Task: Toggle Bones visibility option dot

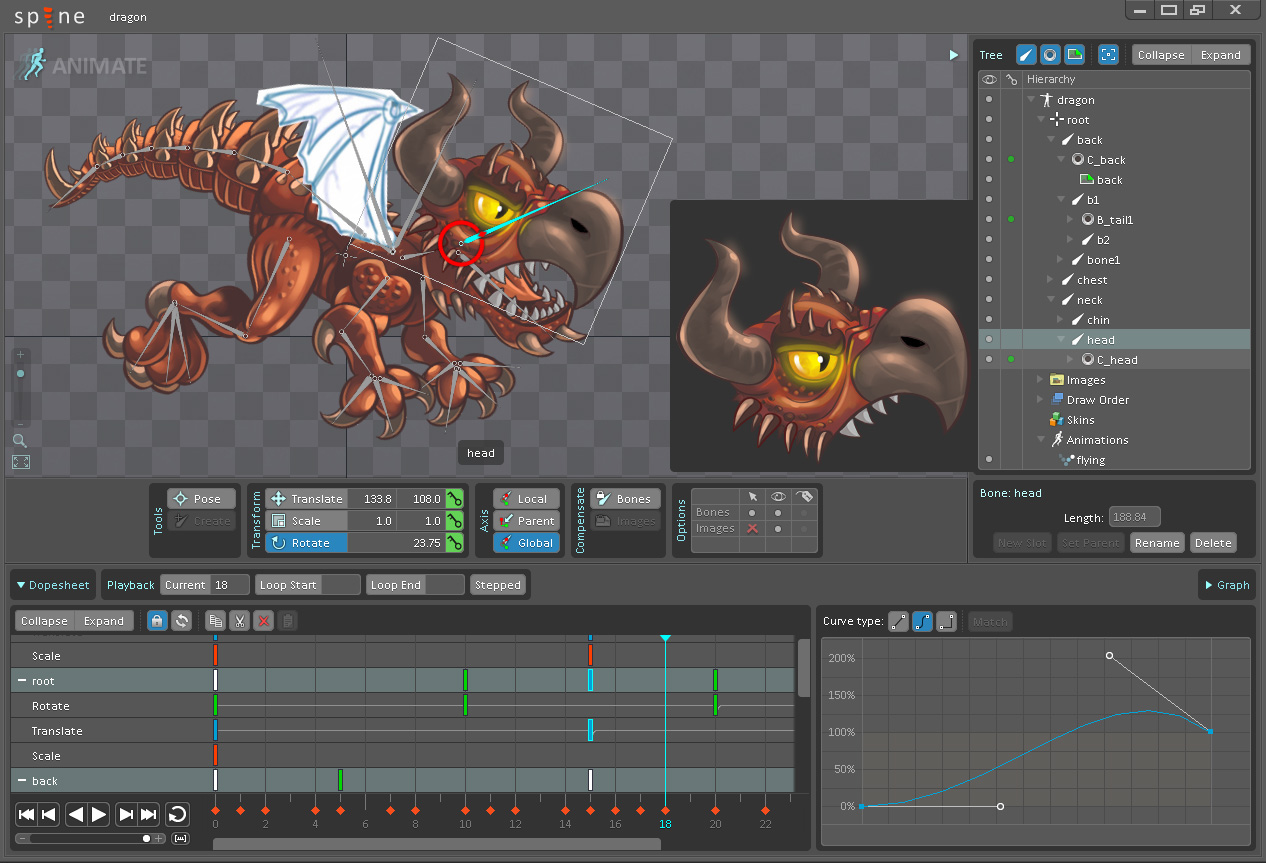Action: 778,512
